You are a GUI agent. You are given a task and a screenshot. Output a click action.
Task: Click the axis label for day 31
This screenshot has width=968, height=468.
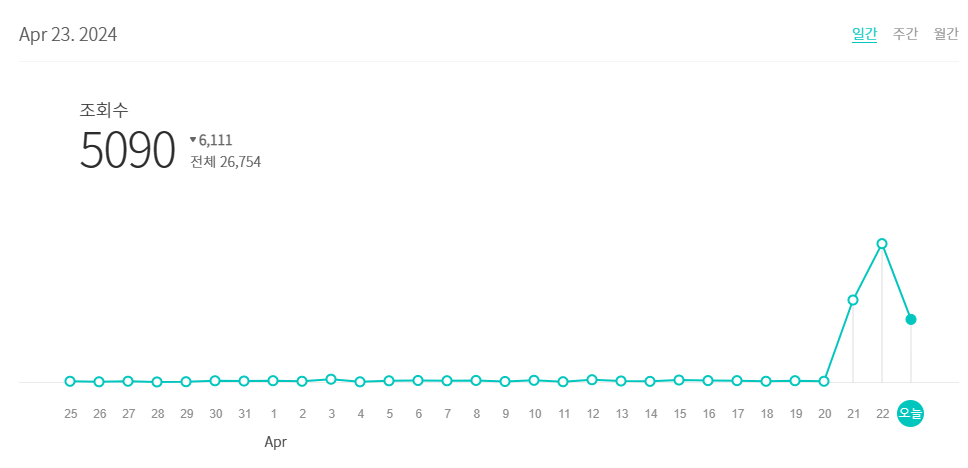244,414
